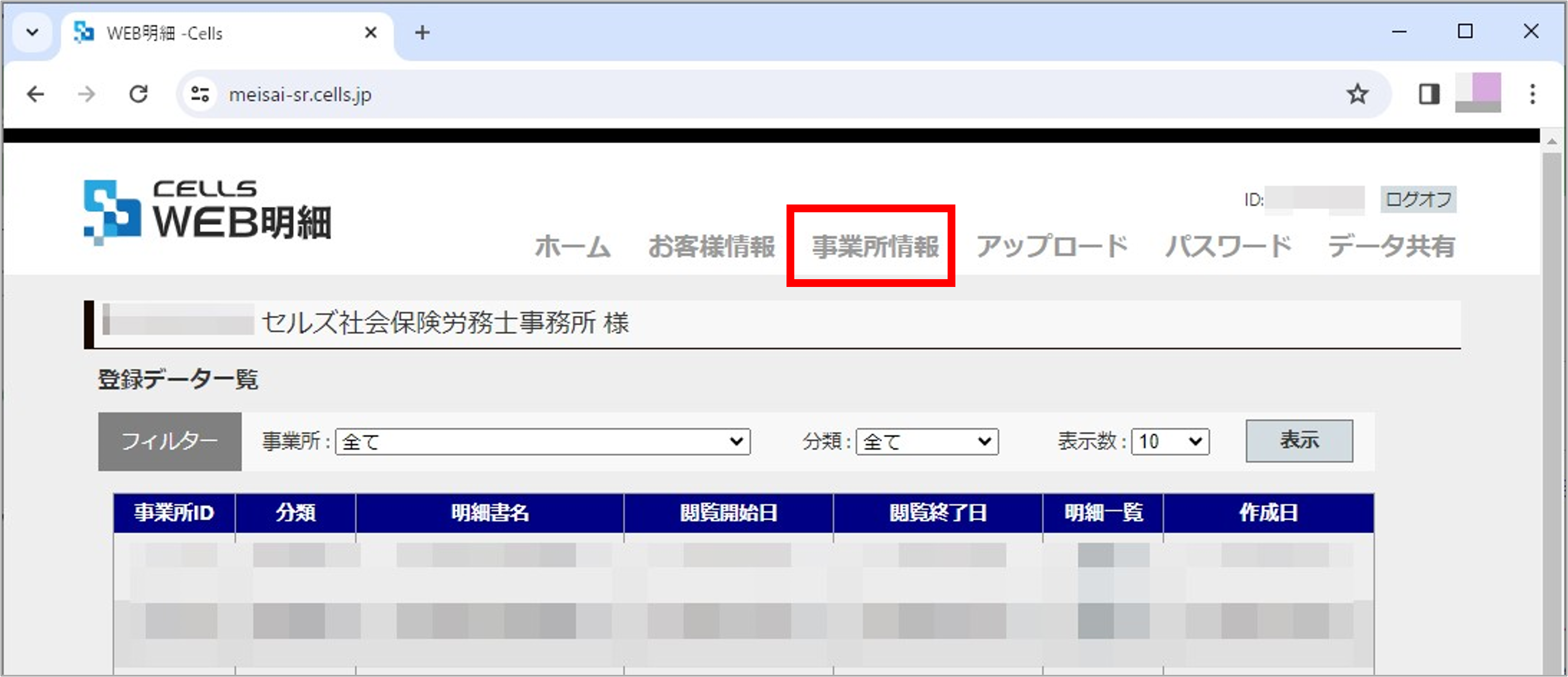Click the 表示 button to apply filters
Screen dimensions: 1568x677
pyautogui.click(x=1299, y=440)
